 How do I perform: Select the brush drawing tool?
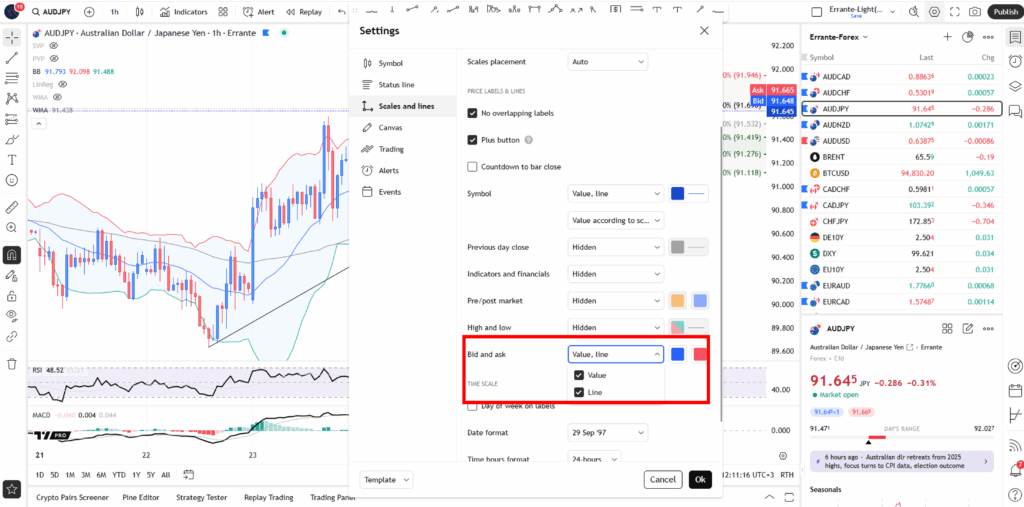coord(11,140)
